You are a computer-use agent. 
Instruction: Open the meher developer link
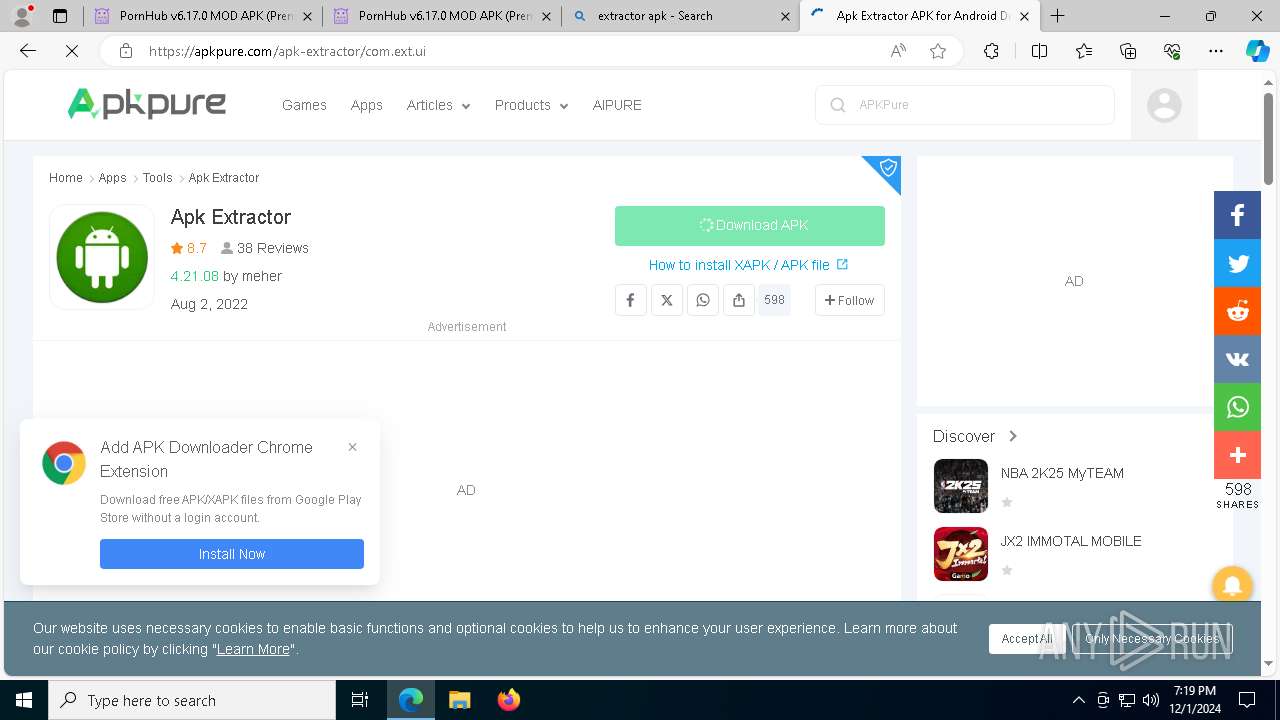(262, 276)
